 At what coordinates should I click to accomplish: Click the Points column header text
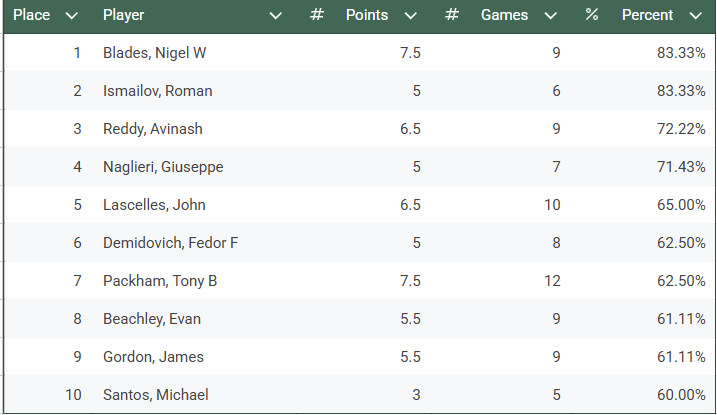point(367,16)
